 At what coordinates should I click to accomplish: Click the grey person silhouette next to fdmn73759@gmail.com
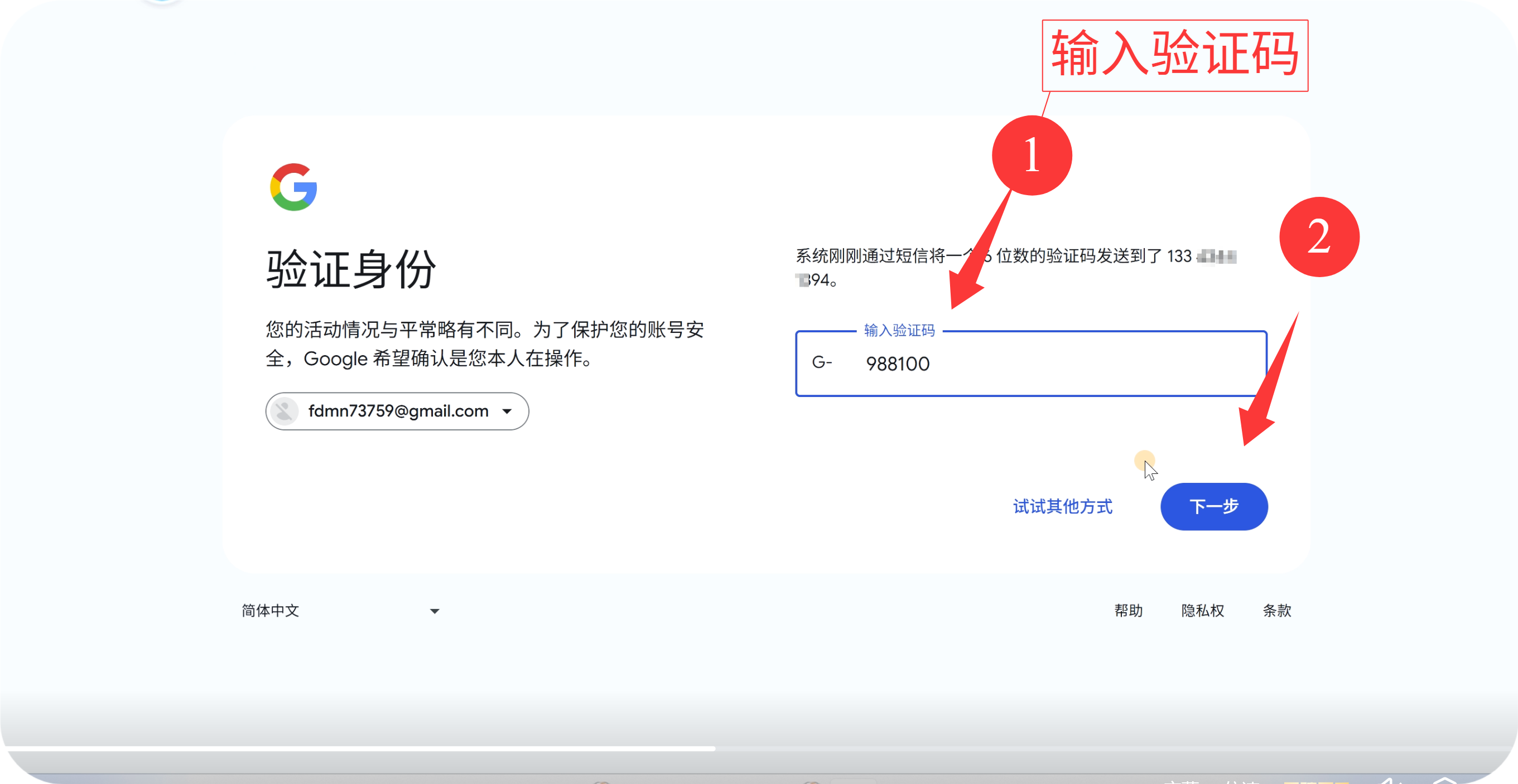(283, 411)
